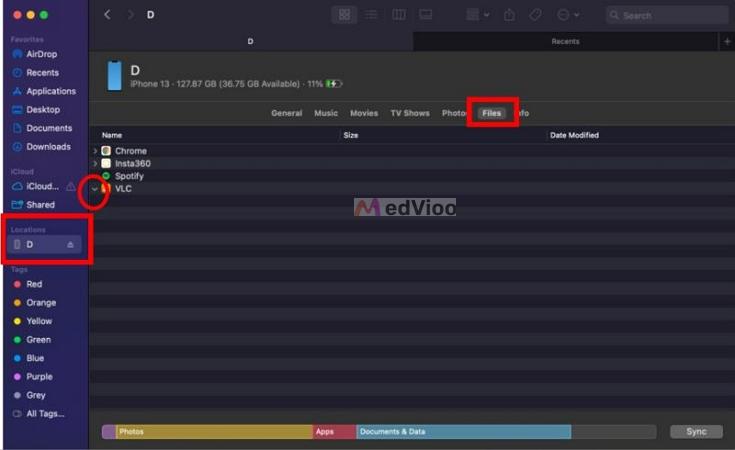Open the More actions toolbar menu
The image size is (735, 450).
pos(568,15)
